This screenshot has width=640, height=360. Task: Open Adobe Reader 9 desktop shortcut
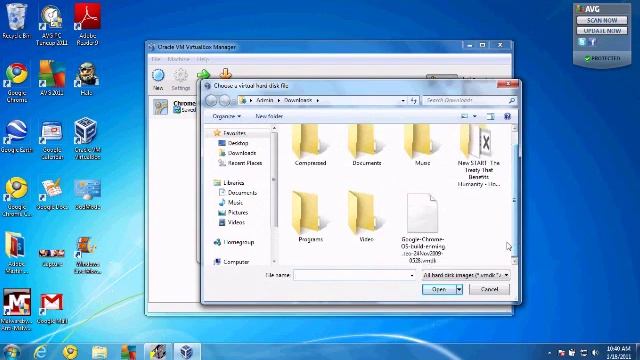(x=87, y=24)
